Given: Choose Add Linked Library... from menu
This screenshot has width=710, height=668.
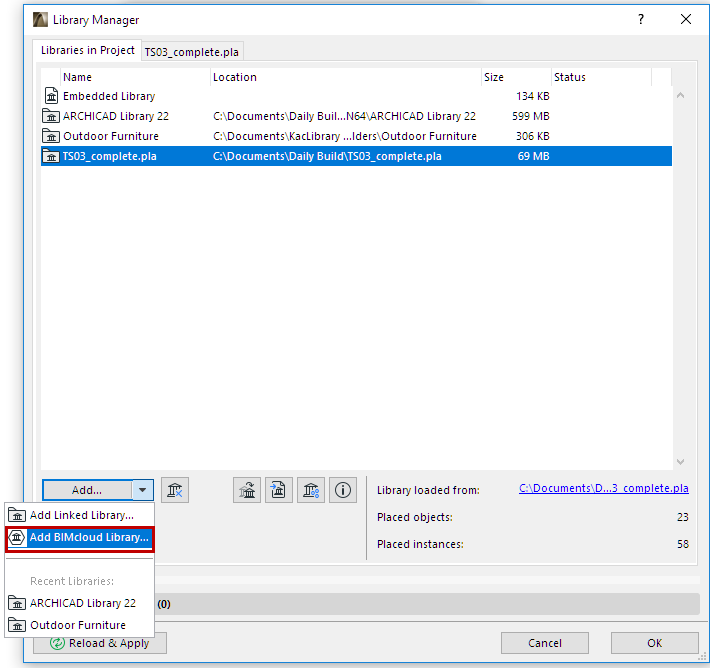Looking at the screenshot, I should pyautogui.click(x=80, y=515).
